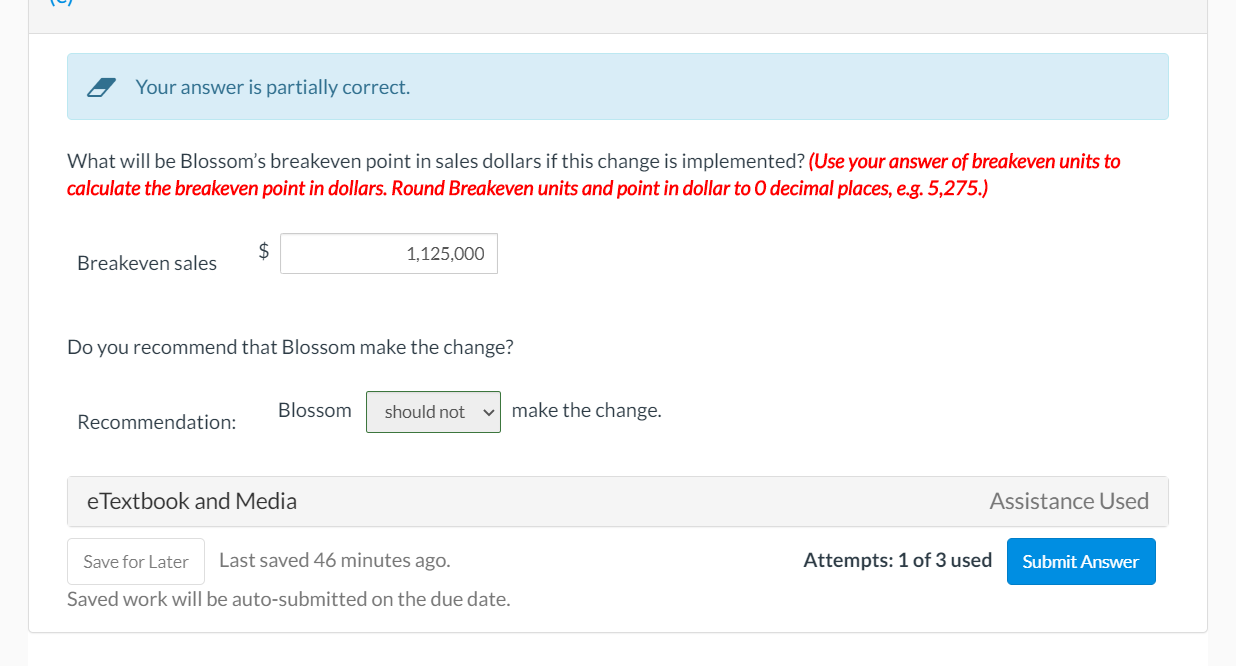This screenshot has width=1236, height=666.
Task: Click the auto-submitted due date notice
Action: (288, 598)
